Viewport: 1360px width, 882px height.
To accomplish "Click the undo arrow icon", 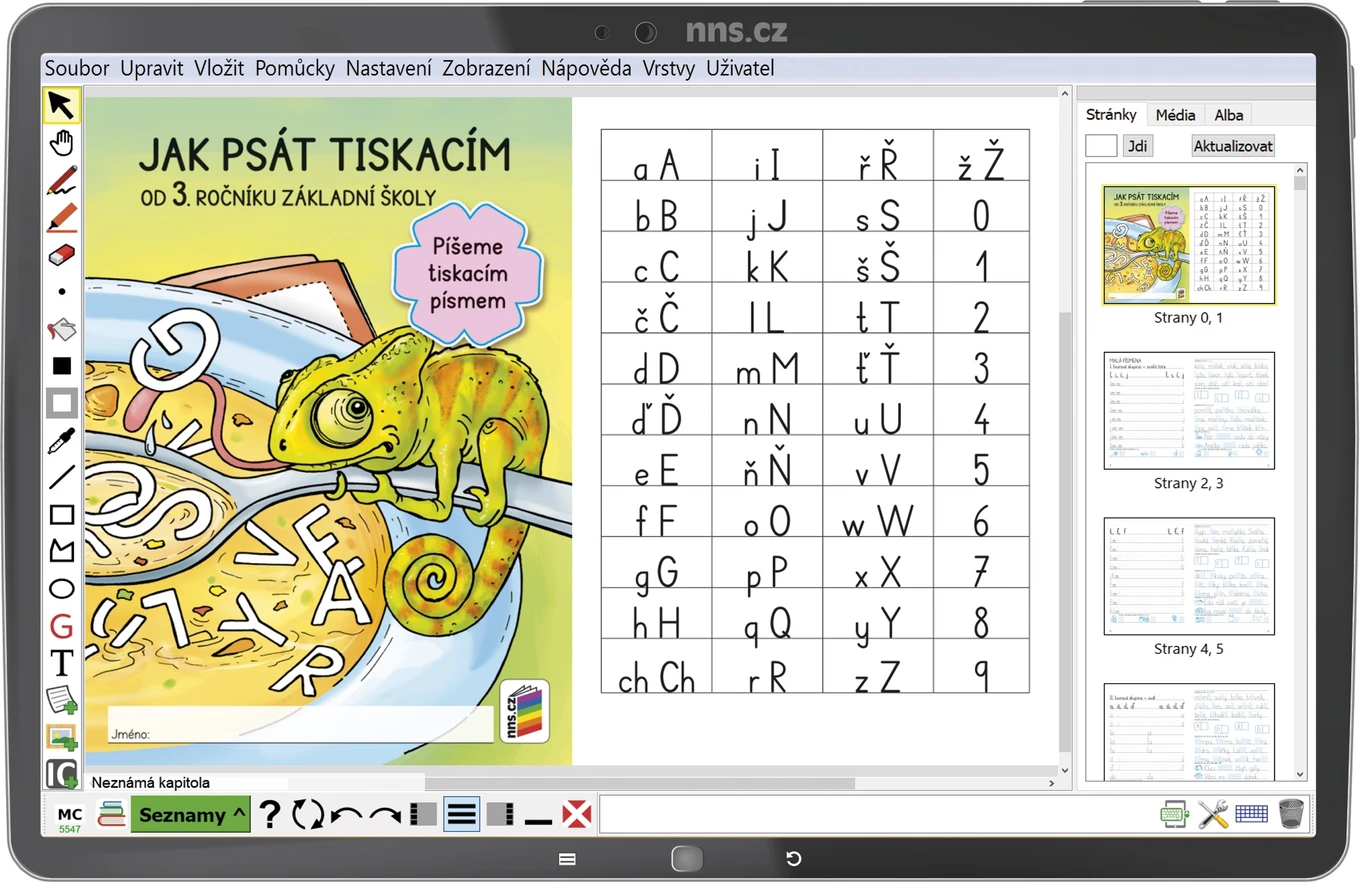I will point(346,815).
